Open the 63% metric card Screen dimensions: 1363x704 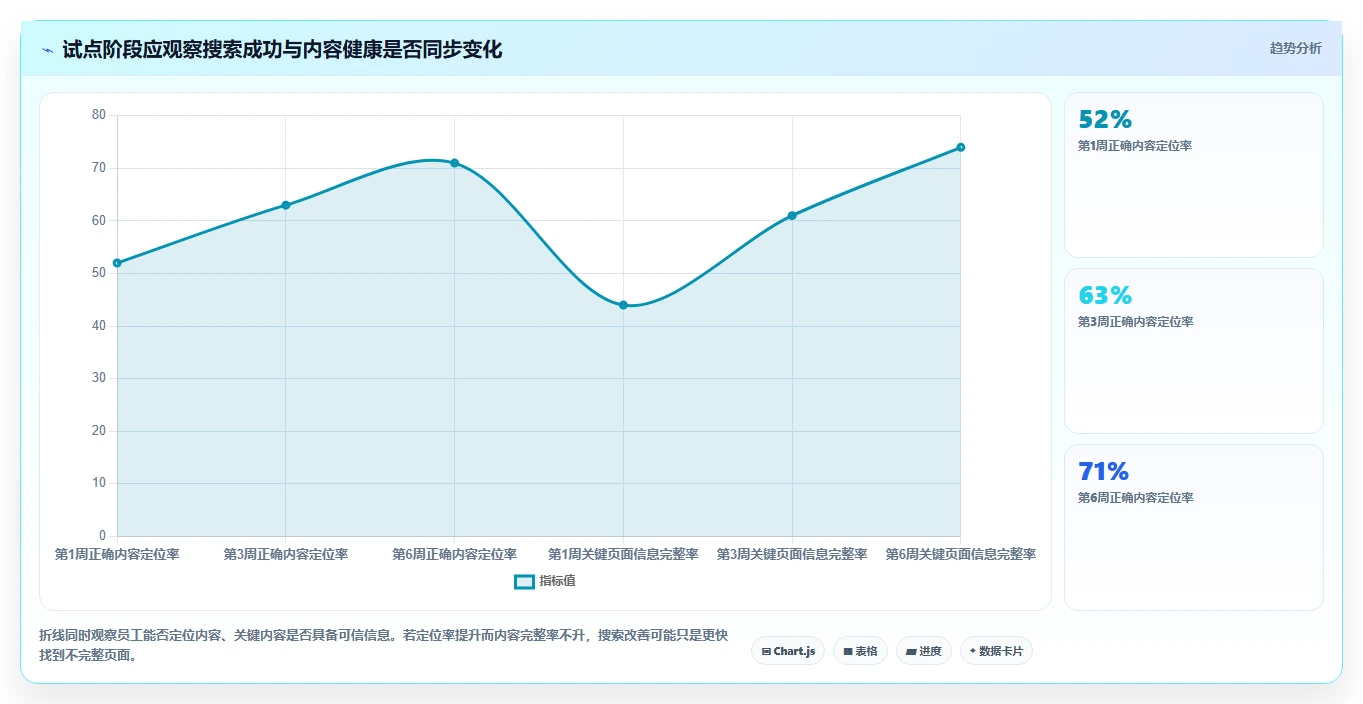point(1193,351)
